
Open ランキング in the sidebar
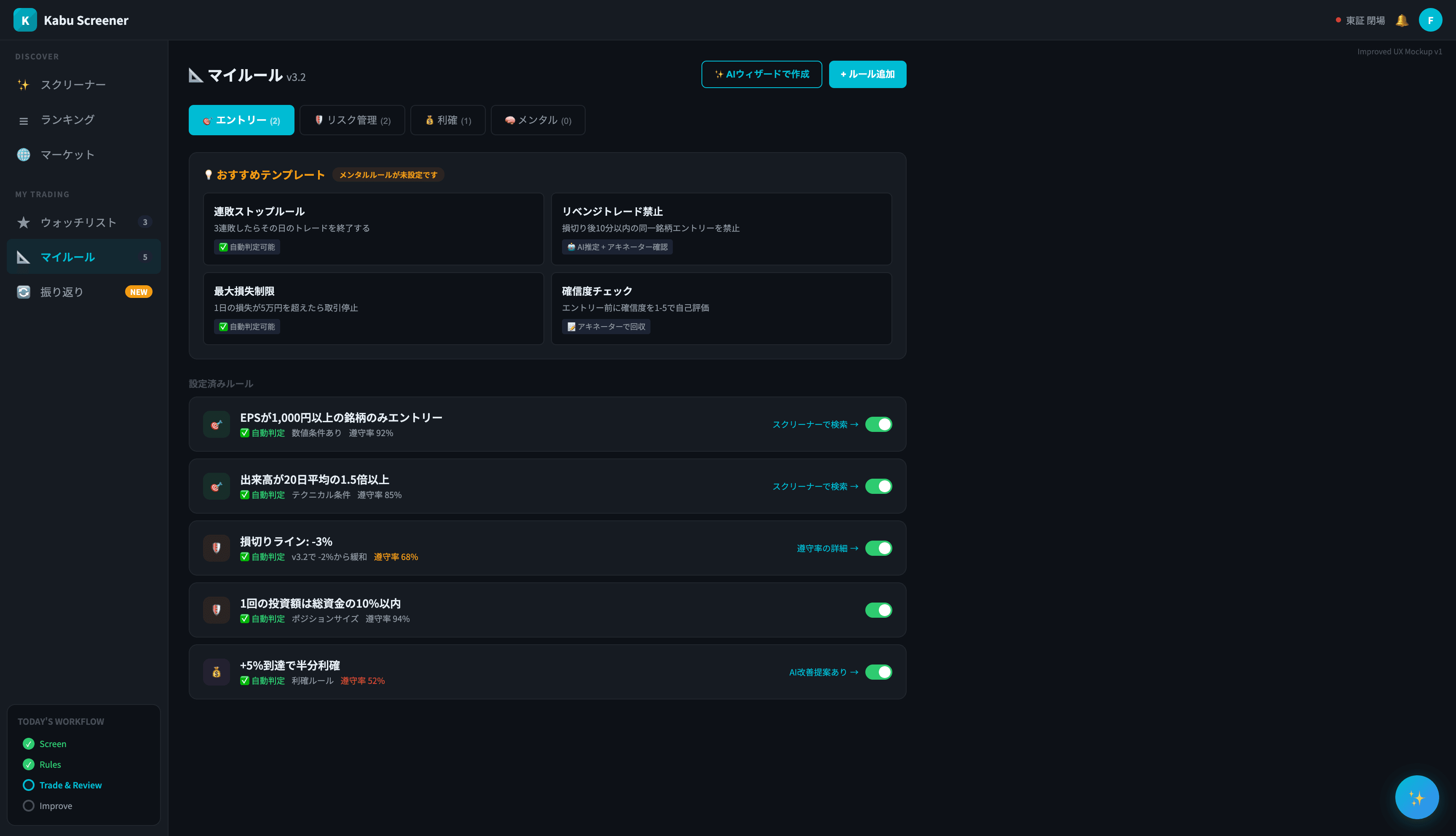pos(67,119)
